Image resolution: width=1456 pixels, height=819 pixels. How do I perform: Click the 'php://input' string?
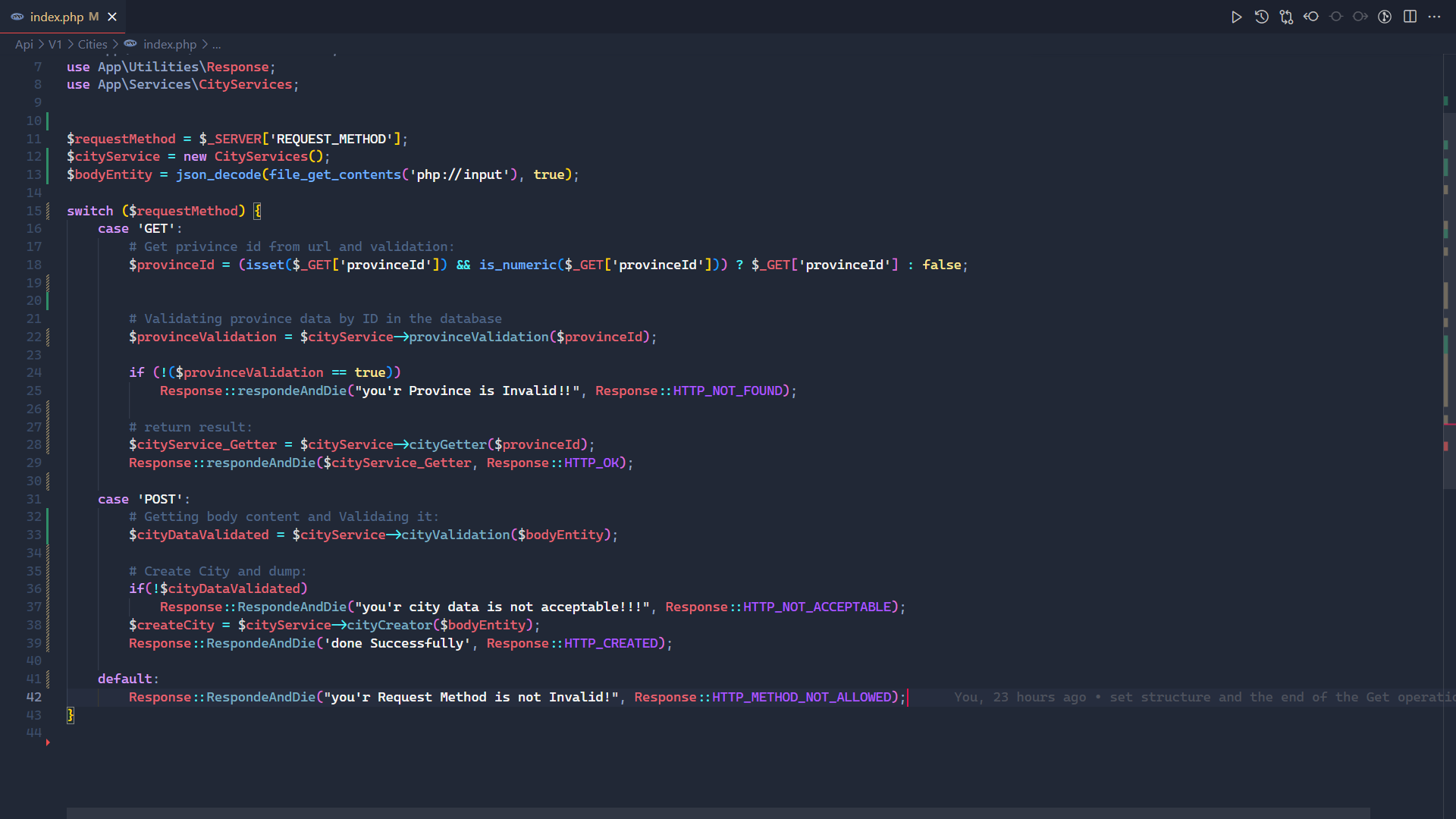[x=463, y=175]
